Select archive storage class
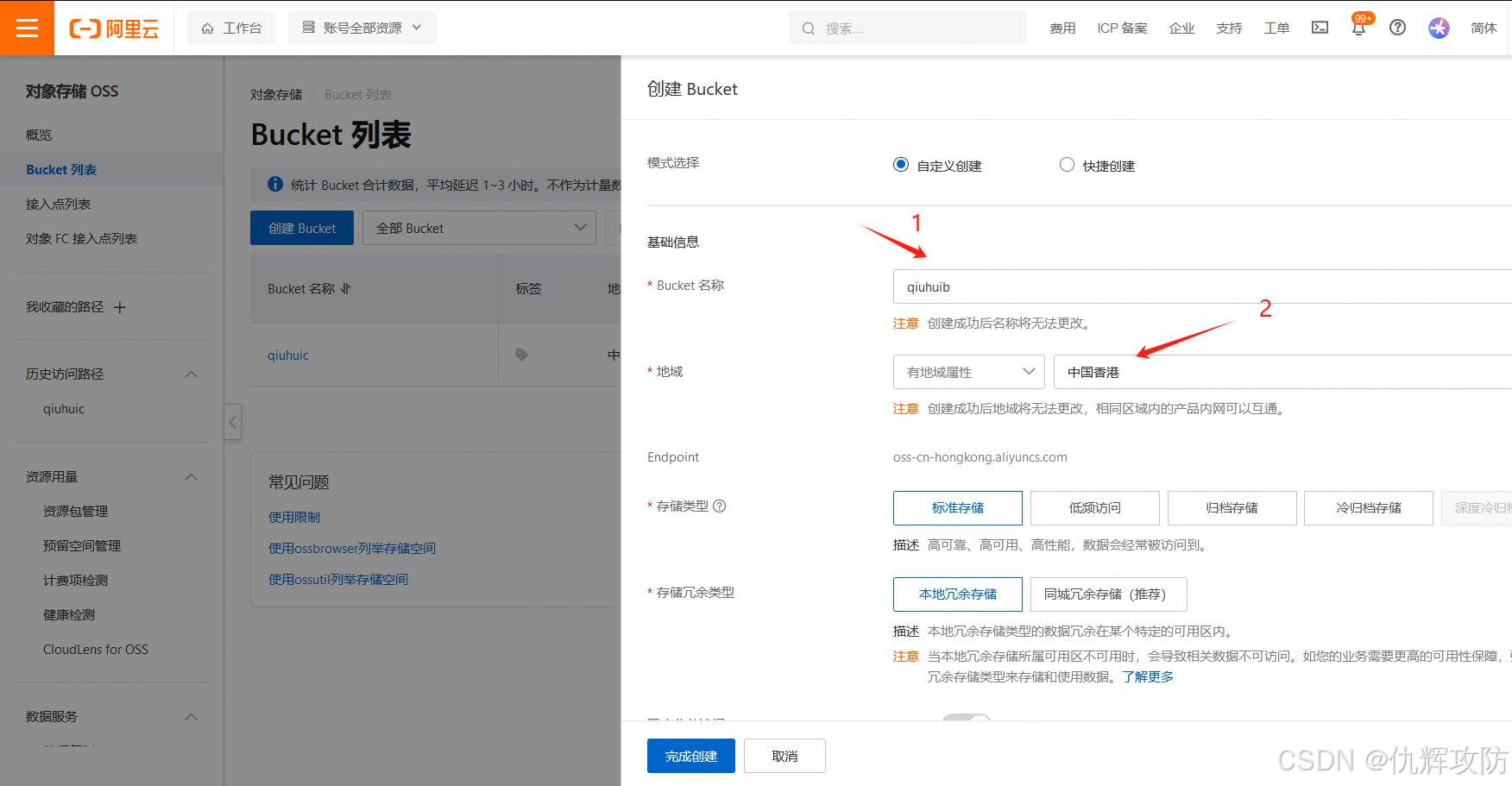 click(x=1232, y=507)
